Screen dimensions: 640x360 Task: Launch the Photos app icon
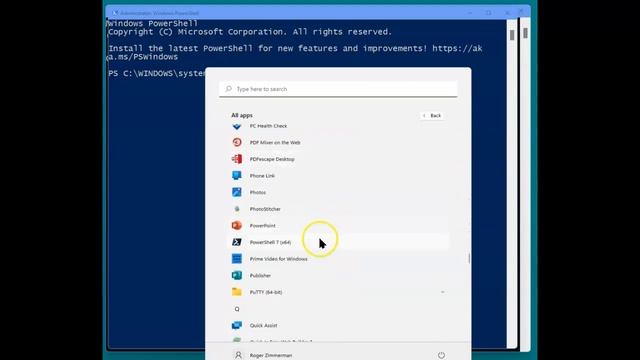coord(237,192)
